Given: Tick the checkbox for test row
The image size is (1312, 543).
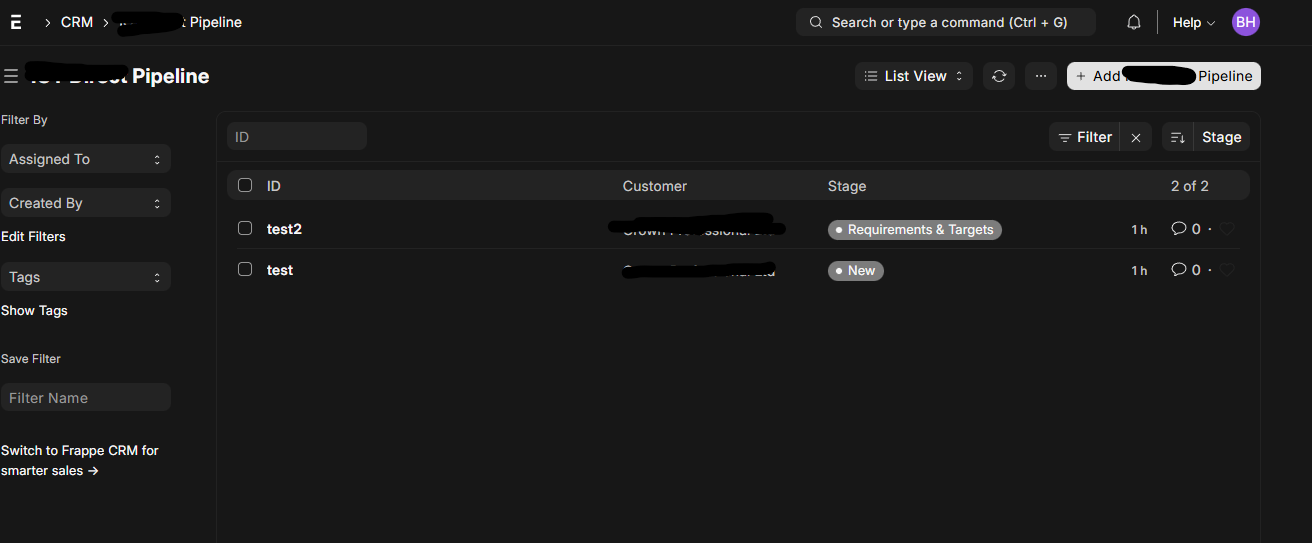Looking at the screenshot, I should coord(245,270).
